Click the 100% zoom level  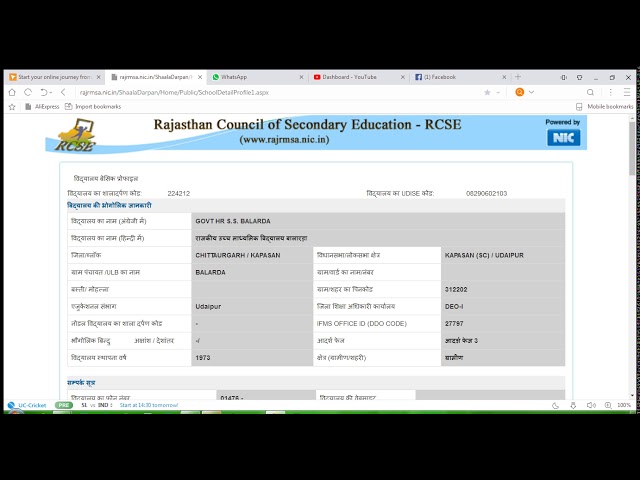pyautogui.click(x=624, y=405)
